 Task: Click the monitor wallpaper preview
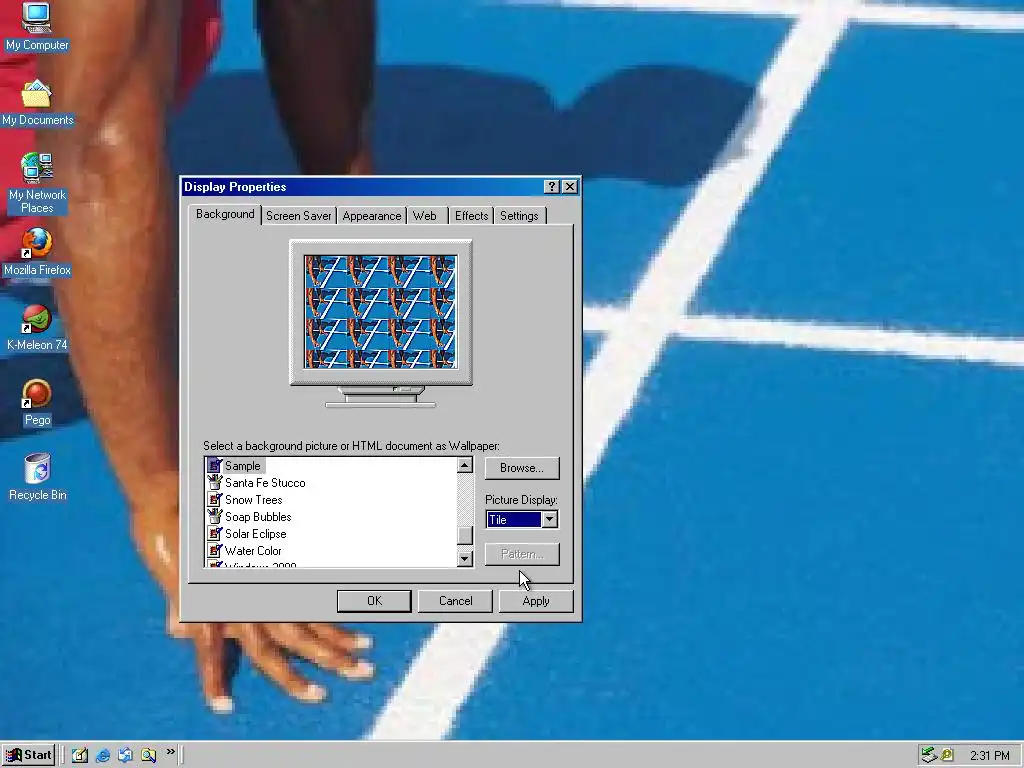click(x=381, y=312)
